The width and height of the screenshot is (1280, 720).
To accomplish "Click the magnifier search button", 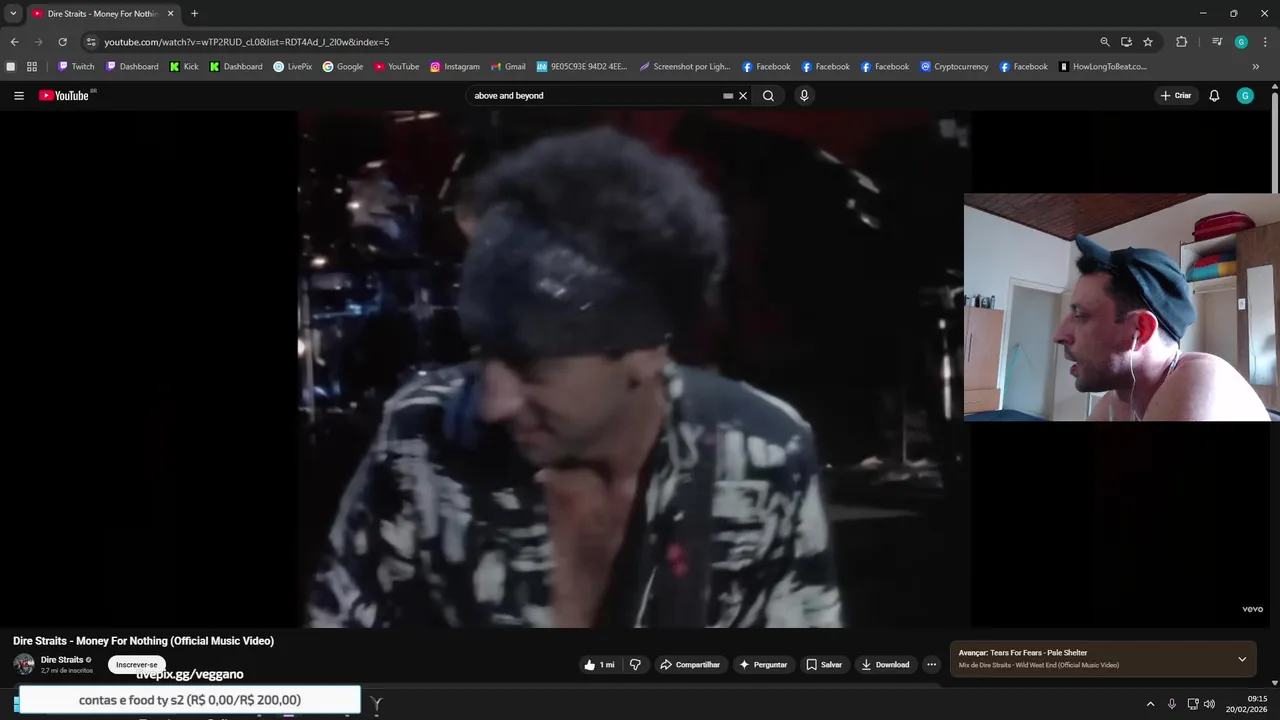I will 768,96.
